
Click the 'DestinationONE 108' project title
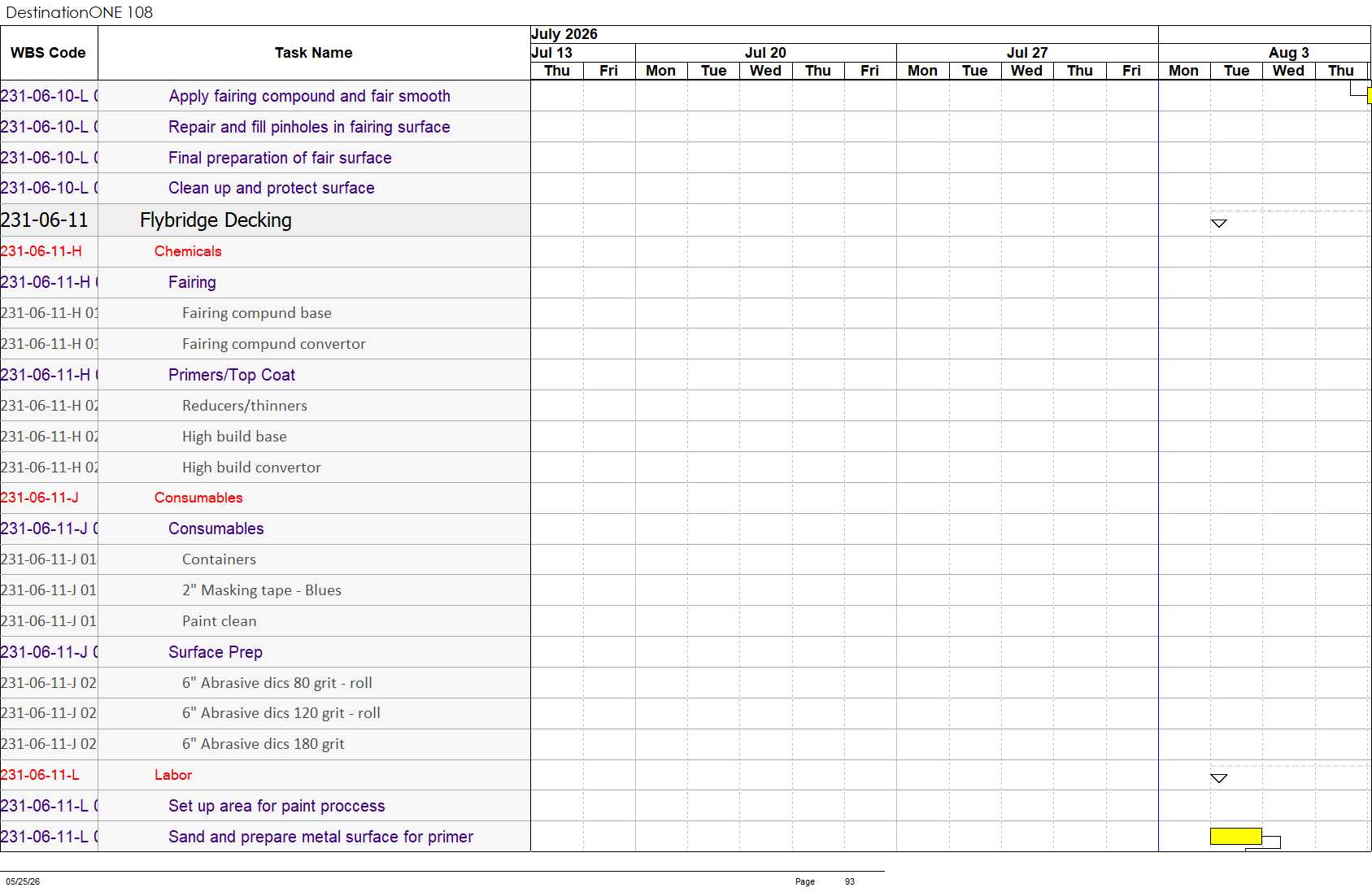click(79, 12)
